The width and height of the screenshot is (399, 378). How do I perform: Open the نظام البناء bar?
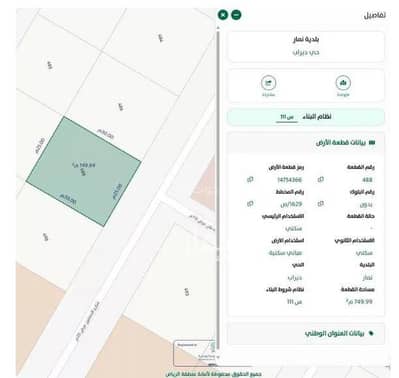[x=306, y=117]
